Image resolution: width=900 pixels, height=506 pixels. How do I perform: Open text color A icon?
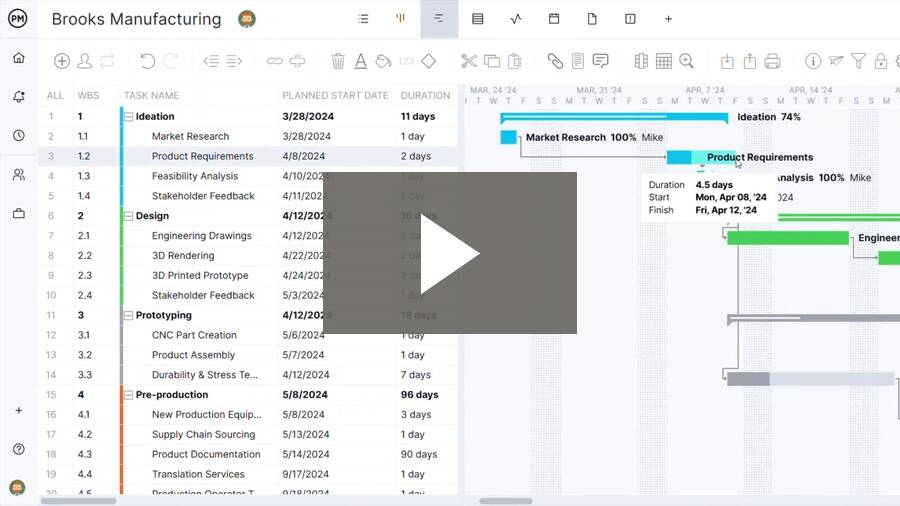[360, 61]
